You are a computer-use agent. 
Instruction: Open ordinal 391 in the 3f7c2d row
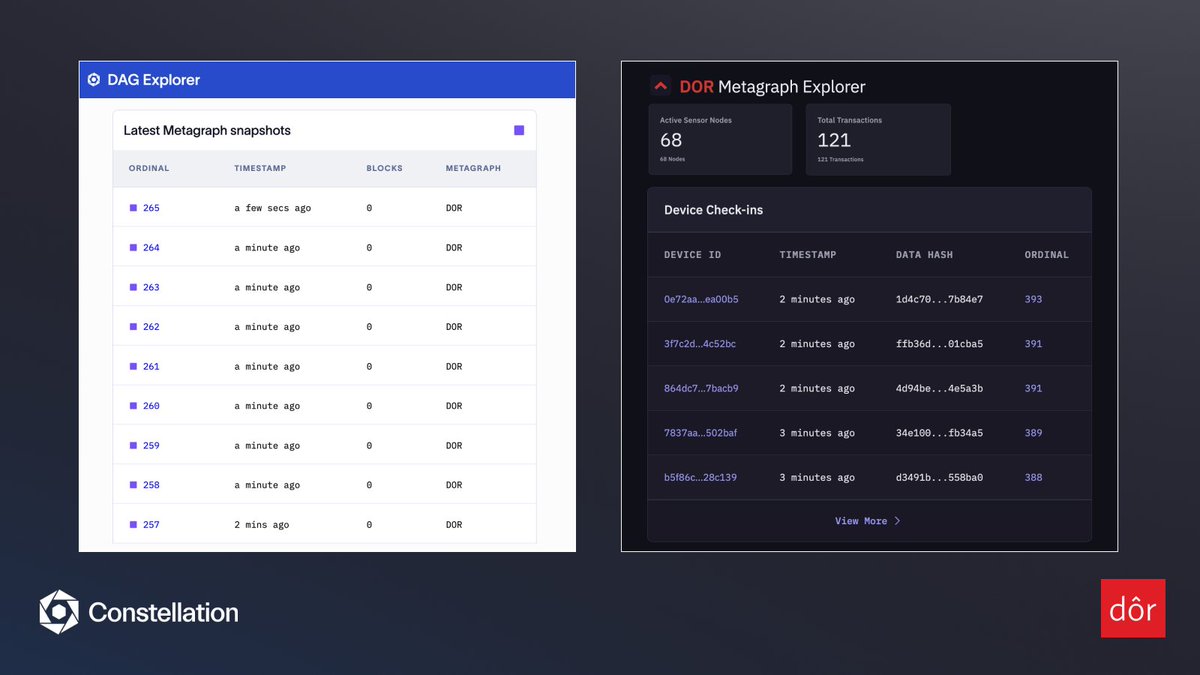coord(1033,344)
